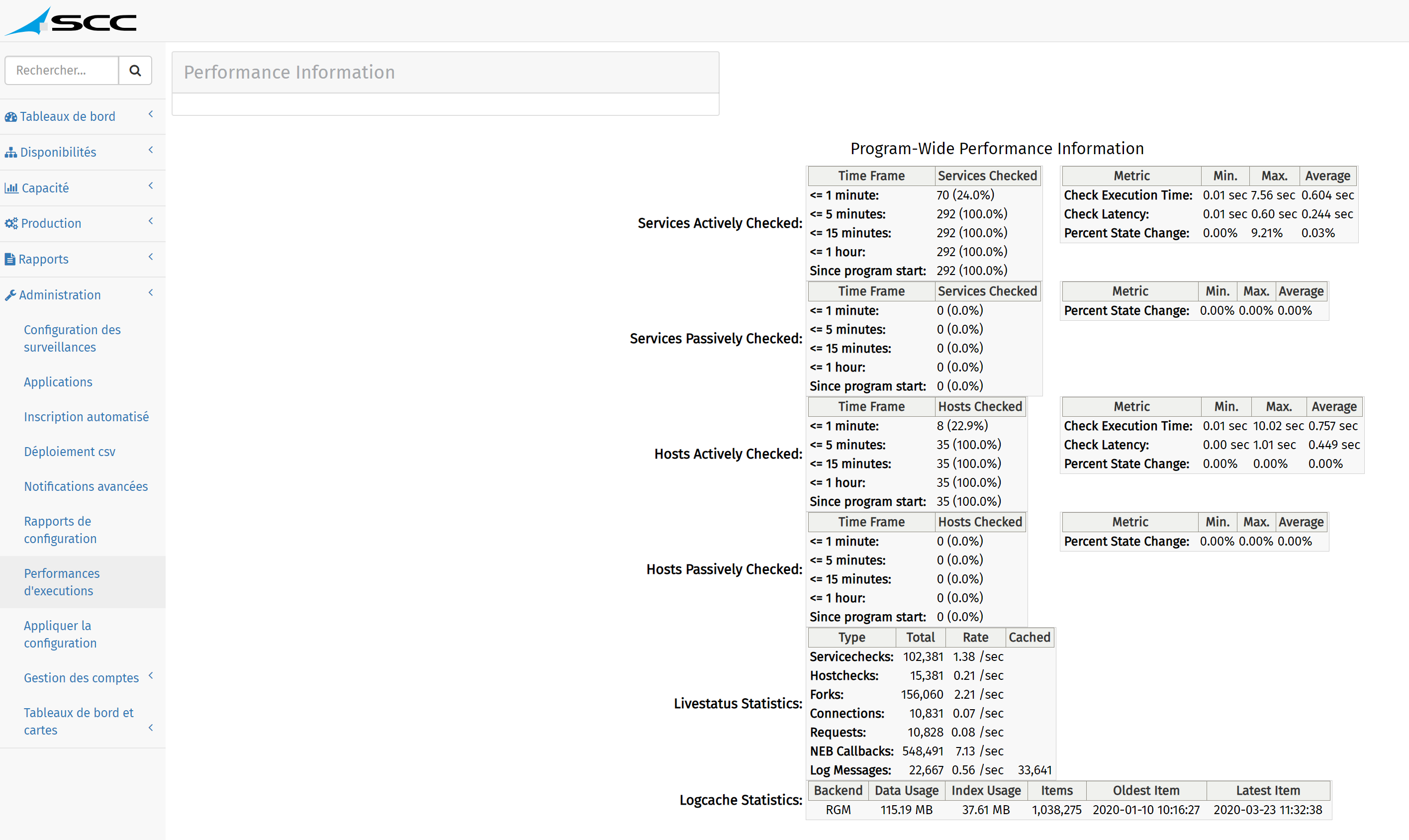The image size is (1409, 840).
Task: Click the 8 (22.9%) hosts value
Action: pos(962,426)
